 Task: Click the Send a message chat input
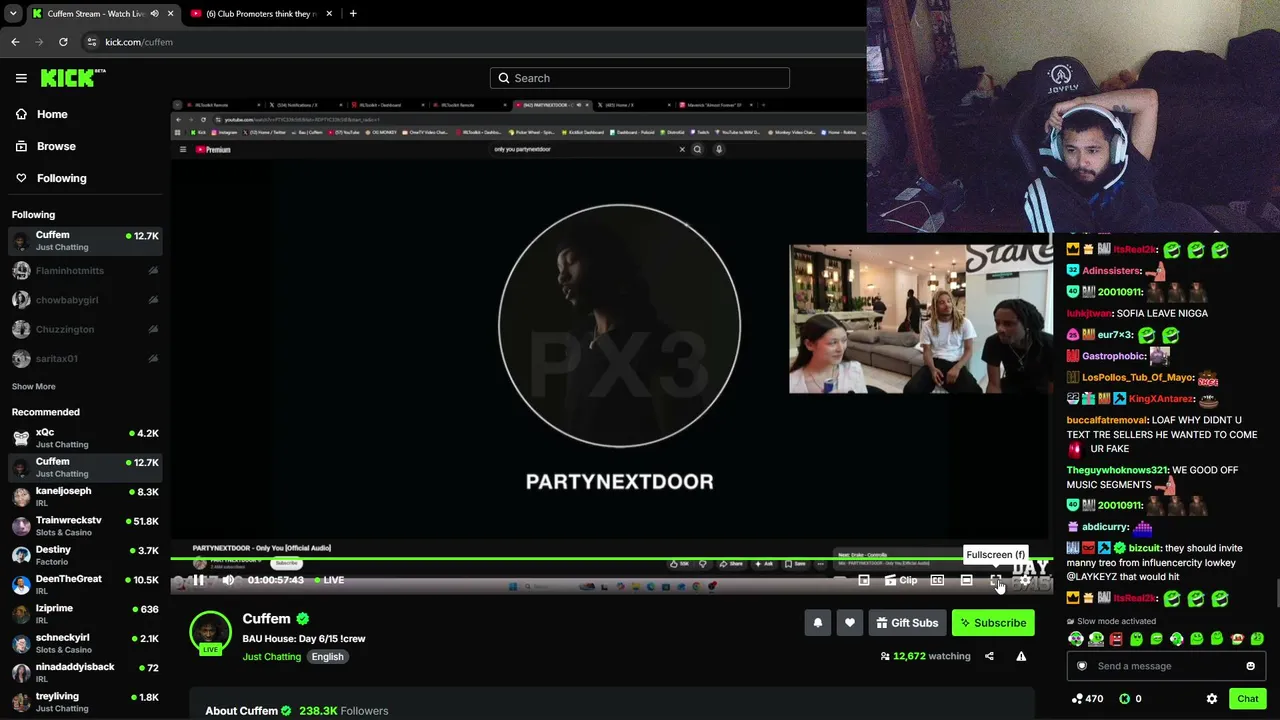[1166, 666]
